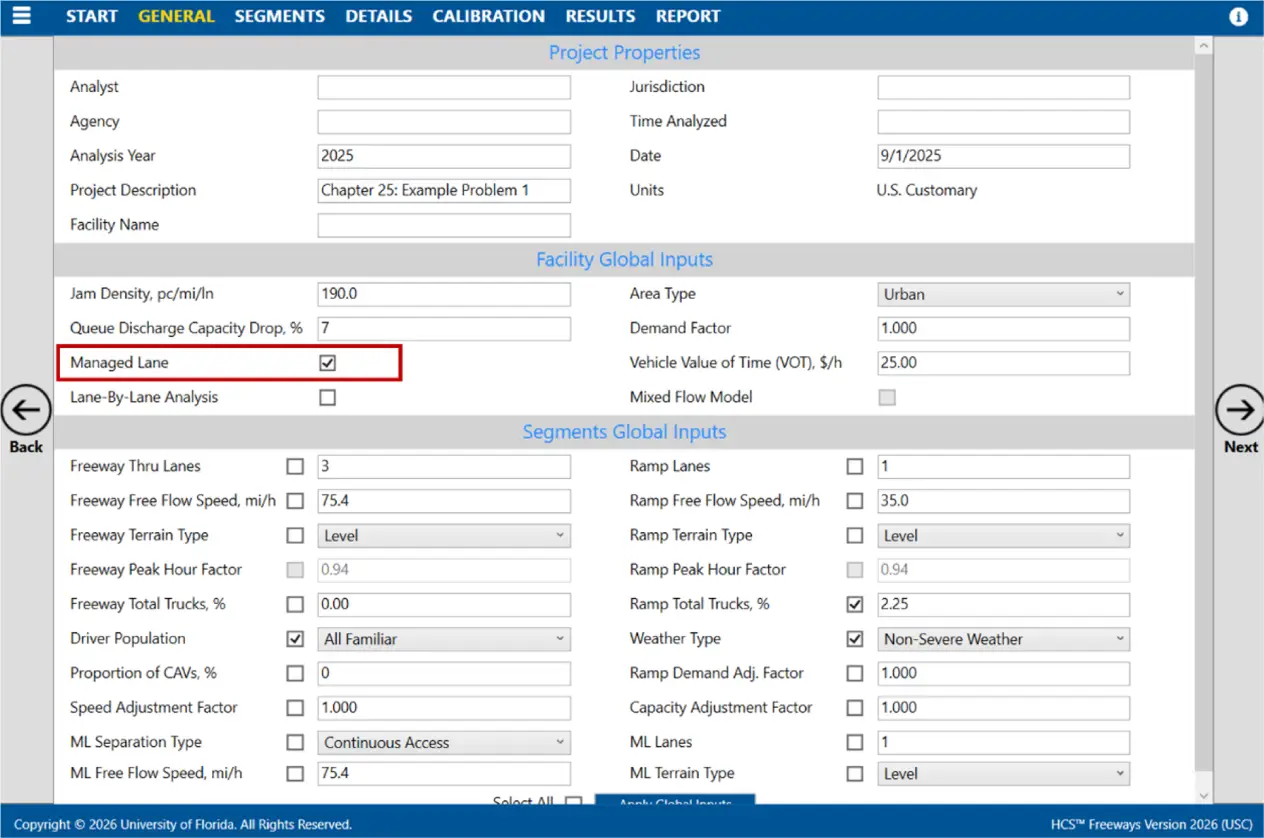The image size is (1264, 838).
Task: Expand the Driver Population dropdown
Action: pos(444,639)
